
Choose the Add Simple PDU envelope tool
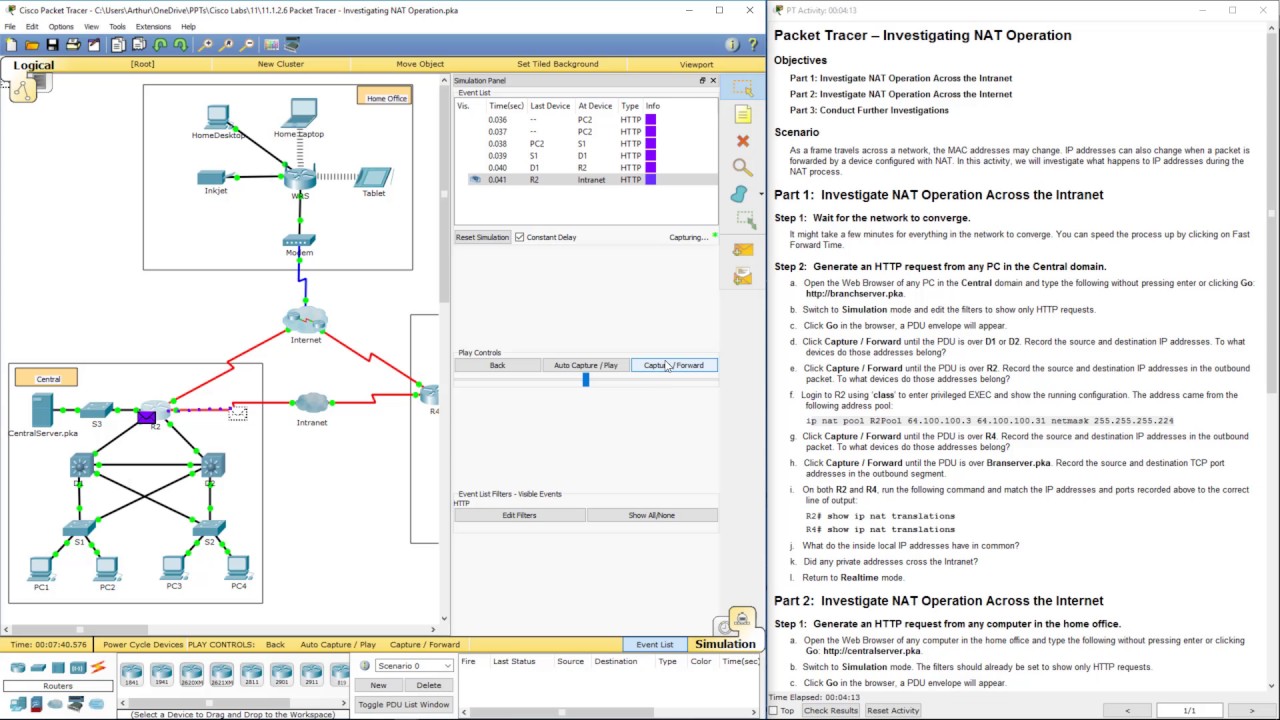pos(742,250)
